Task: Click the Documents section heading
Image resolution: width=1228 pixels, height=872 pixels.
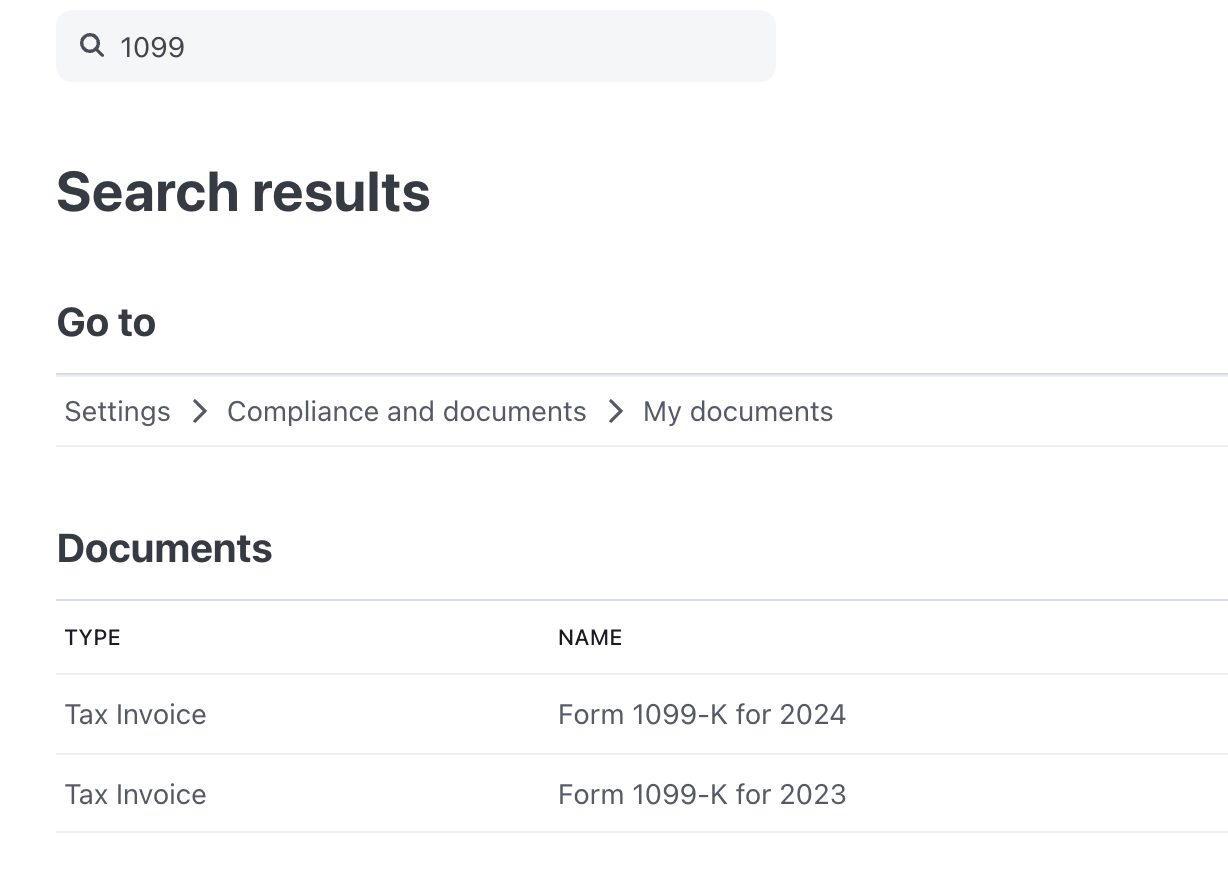Action: [x=164, y=548]
